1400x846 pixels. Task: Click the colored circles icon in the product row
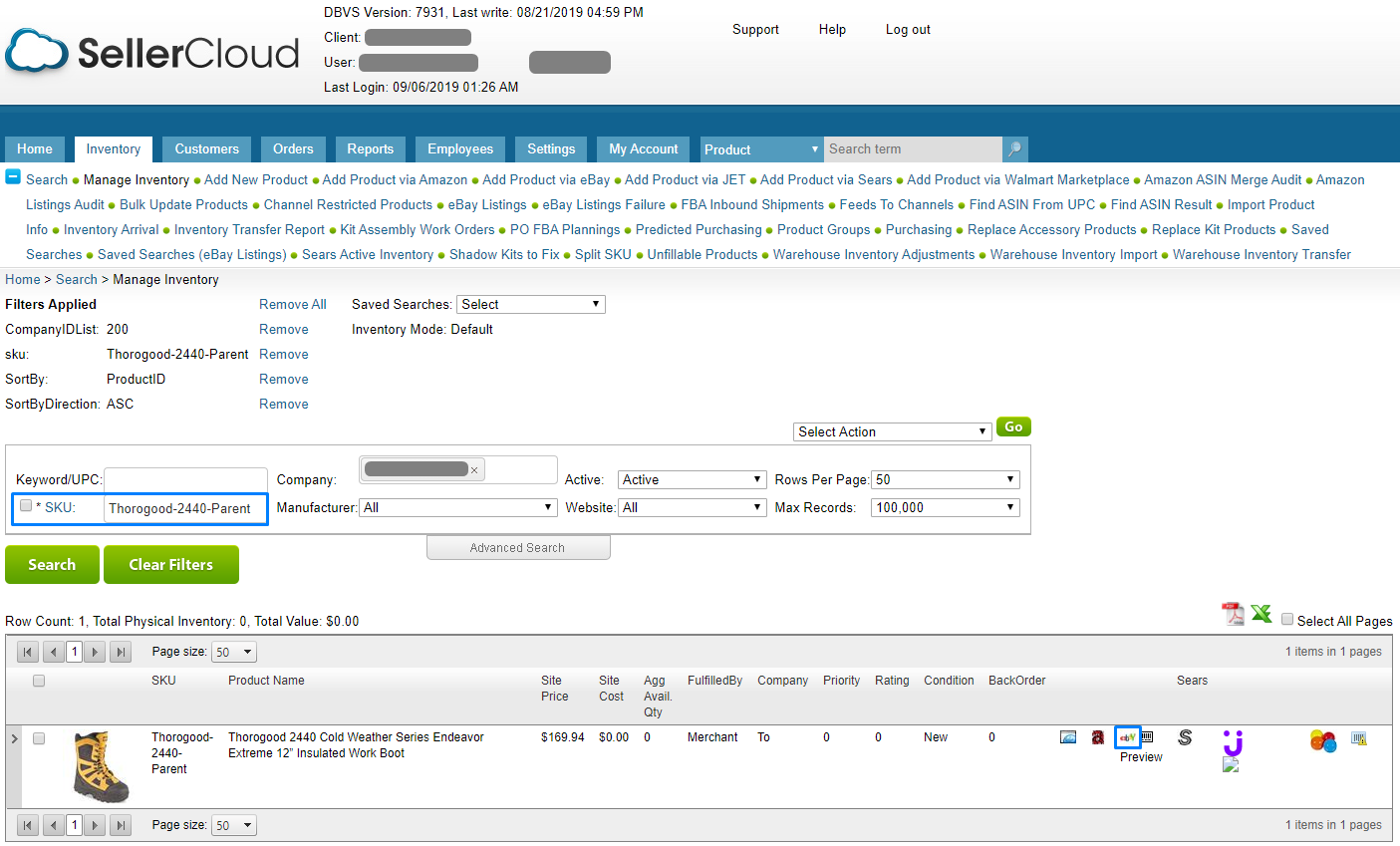click(x=1323, y=741)
